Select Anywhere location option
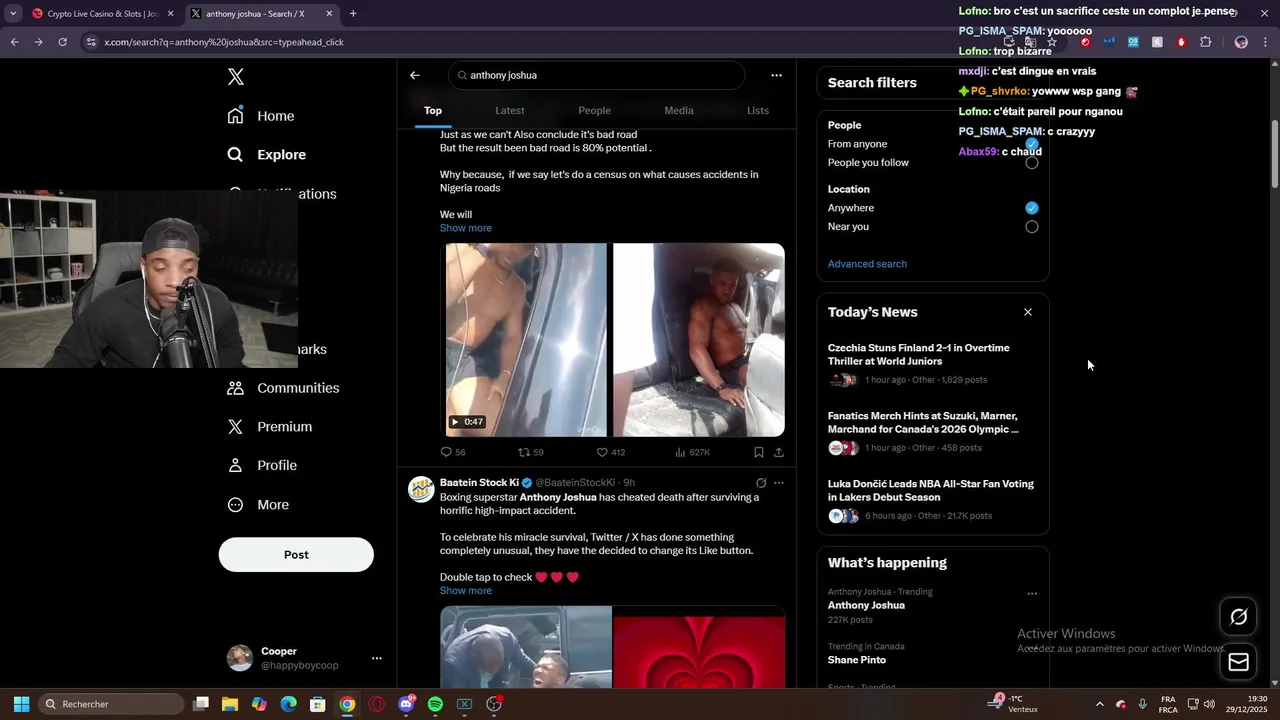 coord(1032,208)
